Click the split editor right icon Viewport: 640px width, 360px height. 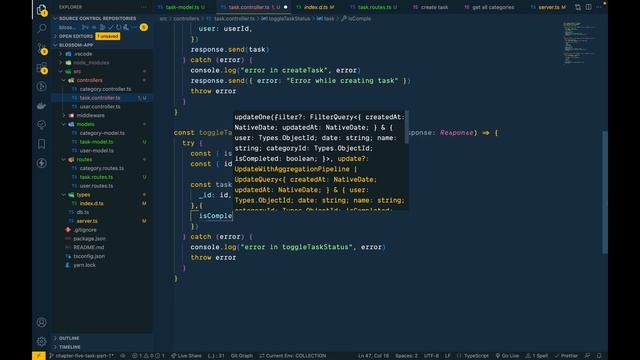click(588, 7)
